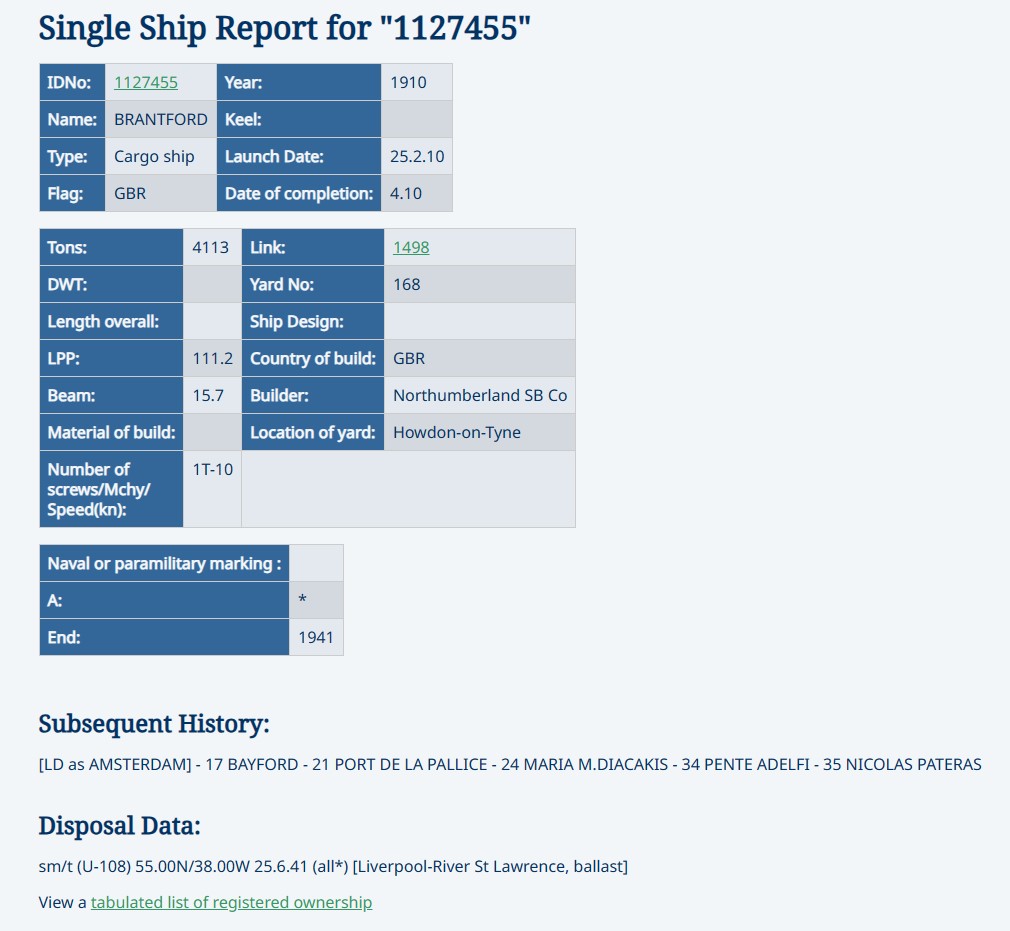This screenshot has height=931, width=1010.
Task: Click the machinery value 1T-10
Action: coord(213,469)
